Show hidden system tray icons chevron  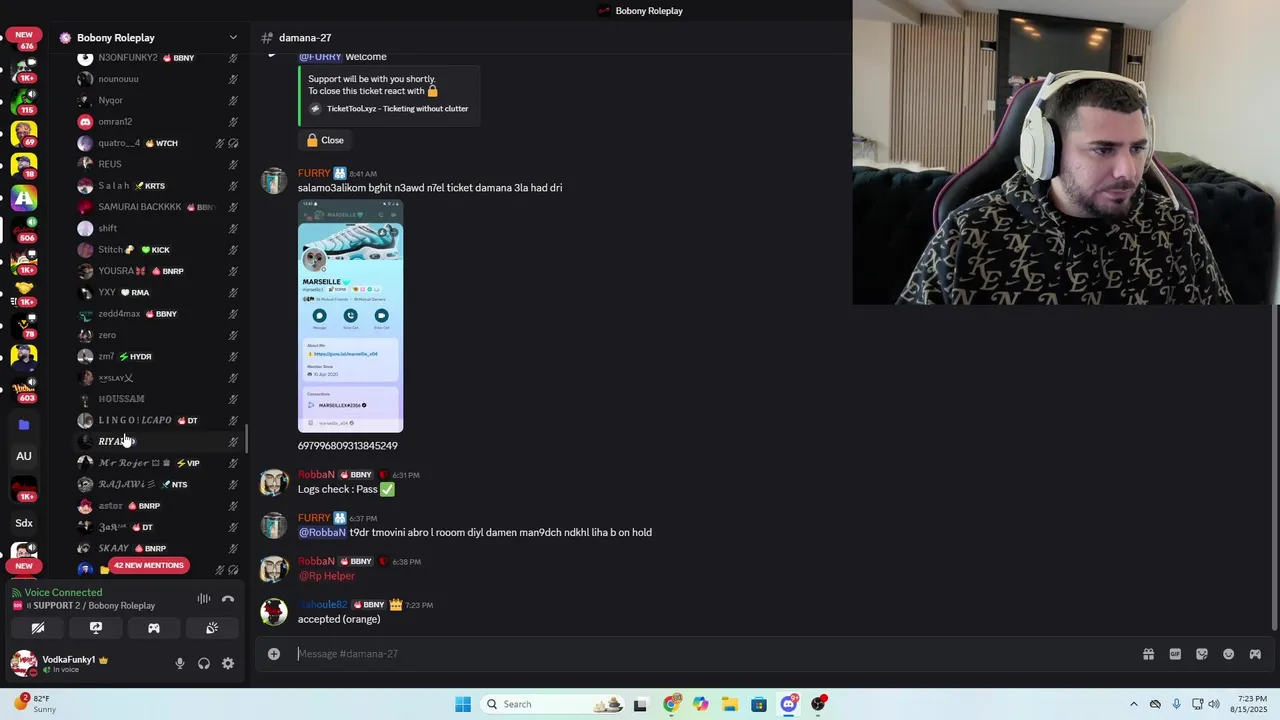(x=1133, y=704)
